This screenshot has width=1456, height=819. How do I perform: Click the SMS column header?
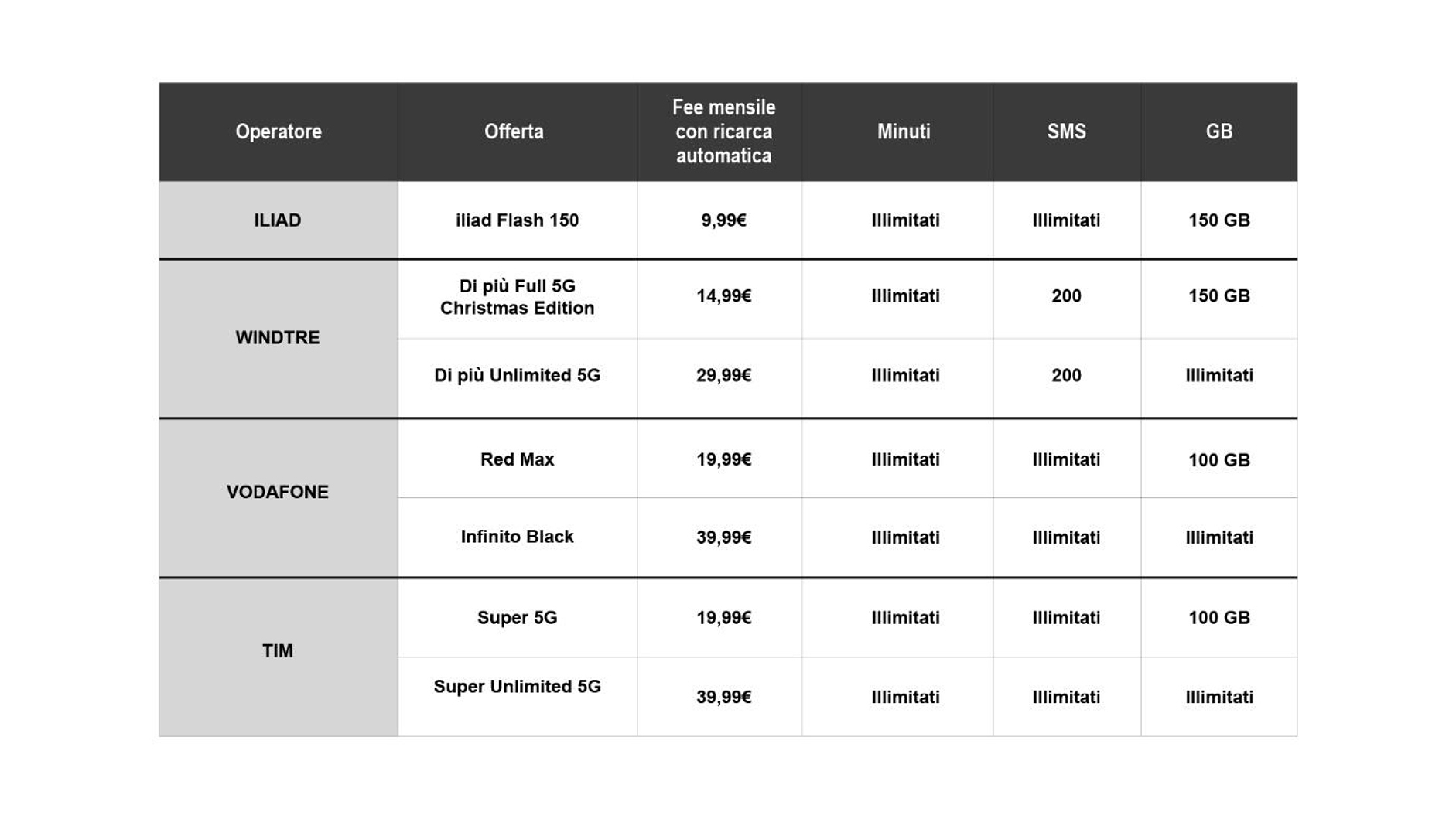(x=1066, y=131)
